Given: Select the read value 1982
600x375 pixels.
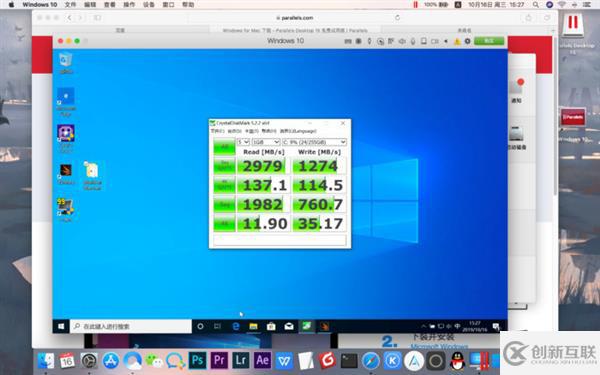Looking at the screenshot, I should (x=264, y=204).
